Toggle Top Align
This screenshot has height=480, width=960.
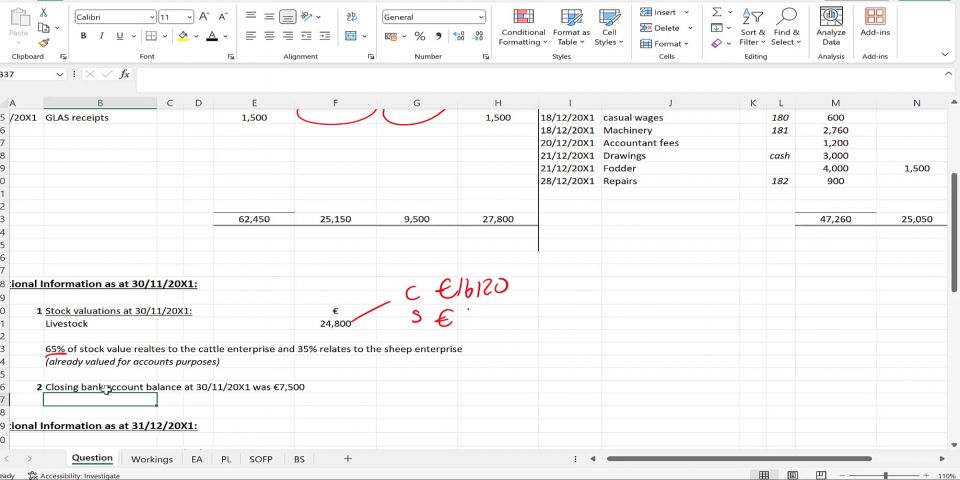click(251, 17)
